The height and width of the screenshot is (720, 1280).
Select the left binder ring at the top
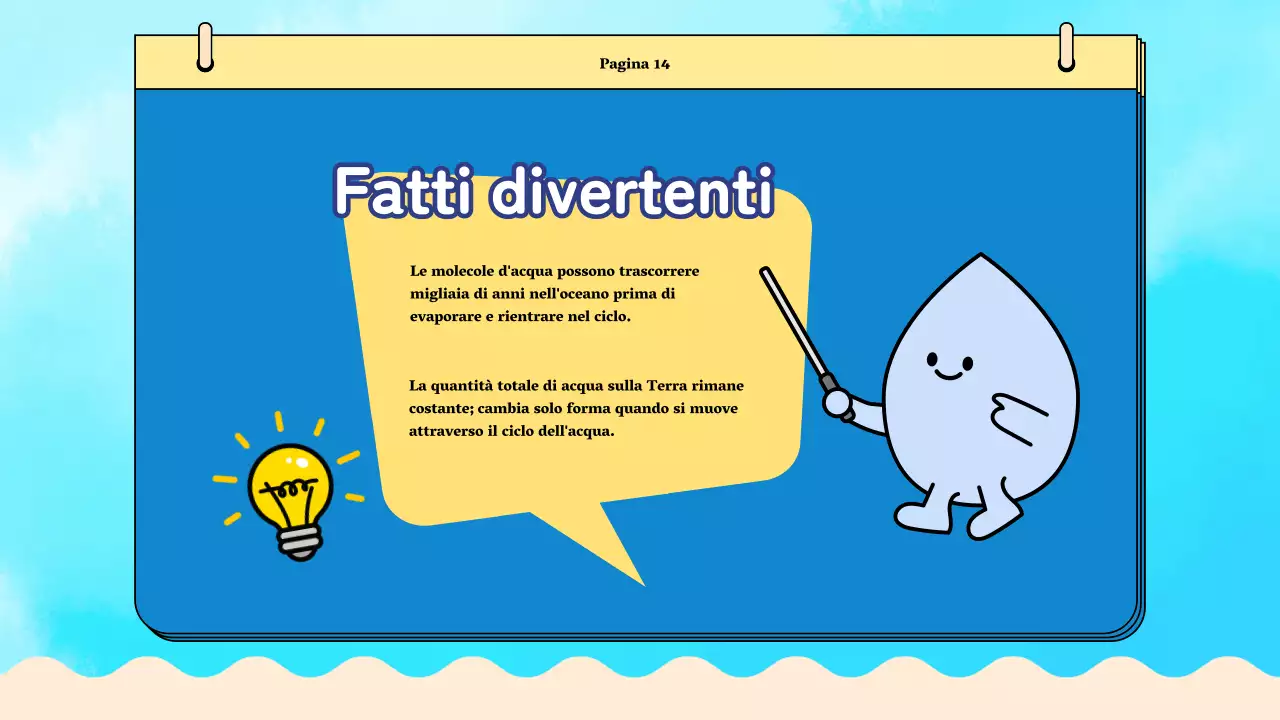[207, 45]
